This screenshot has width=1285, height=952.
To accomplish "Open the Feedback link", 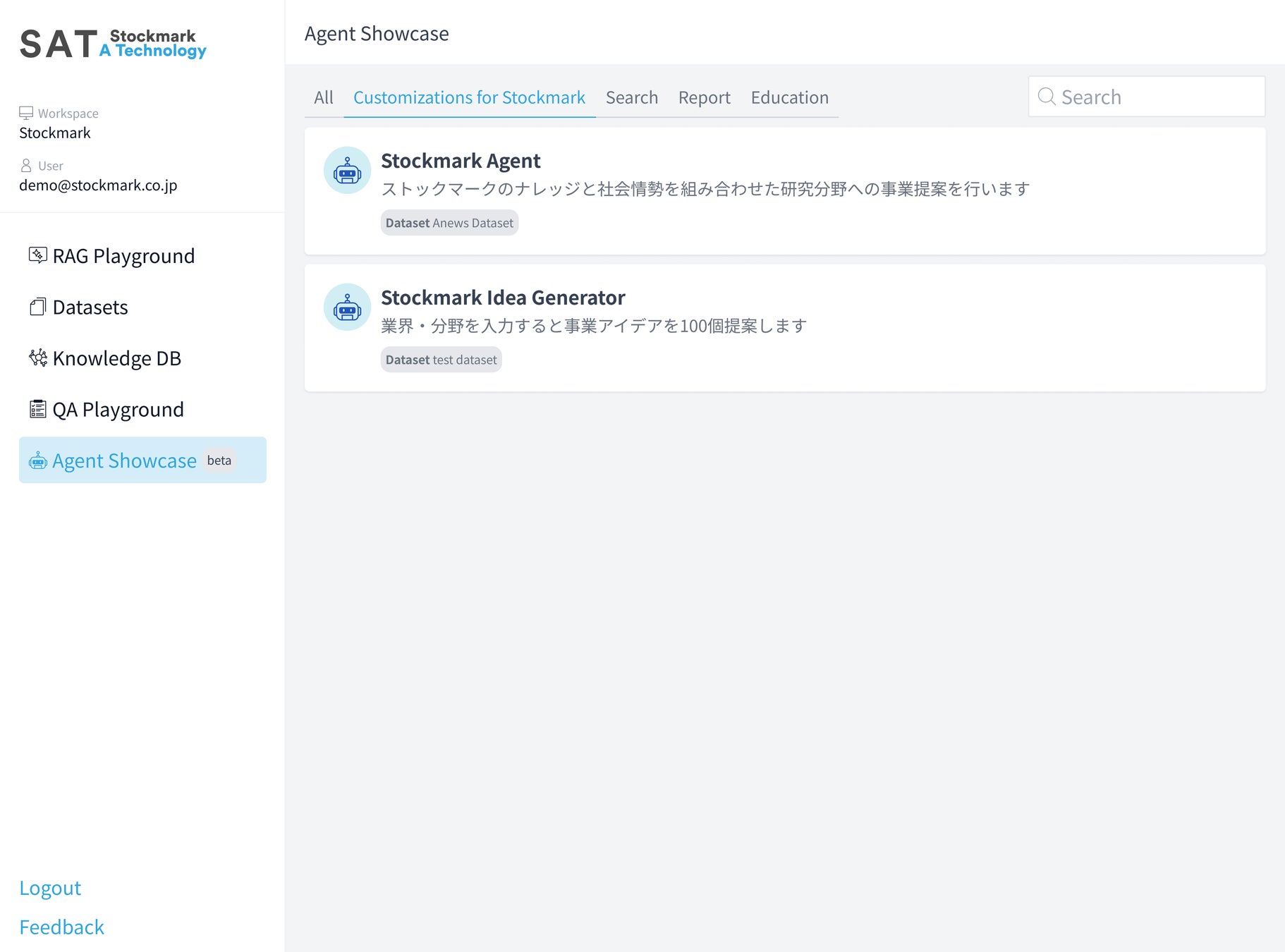I will point(62,927).
